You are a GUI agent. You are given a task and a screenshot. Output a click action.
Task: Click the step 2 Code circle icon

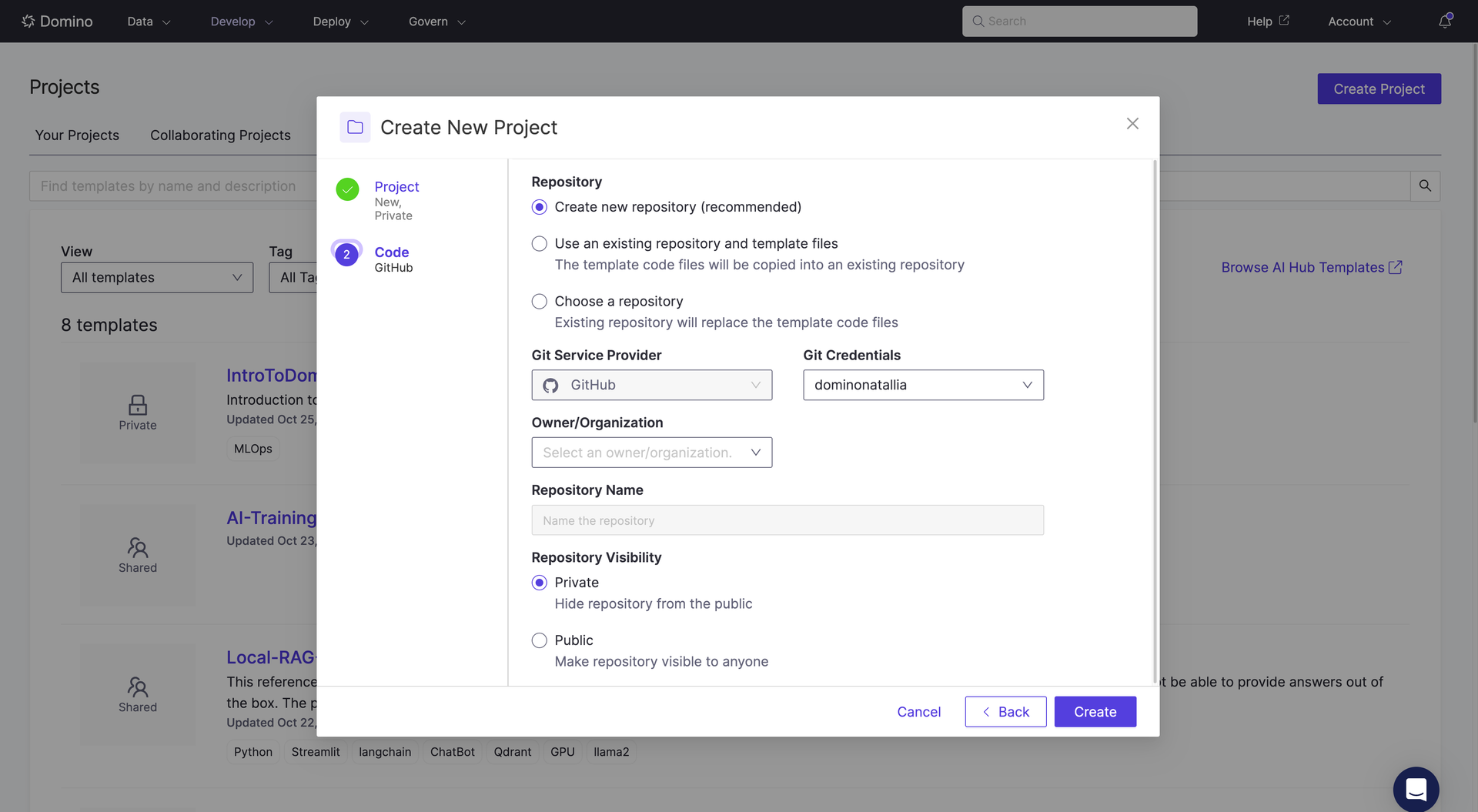(346, 254)
